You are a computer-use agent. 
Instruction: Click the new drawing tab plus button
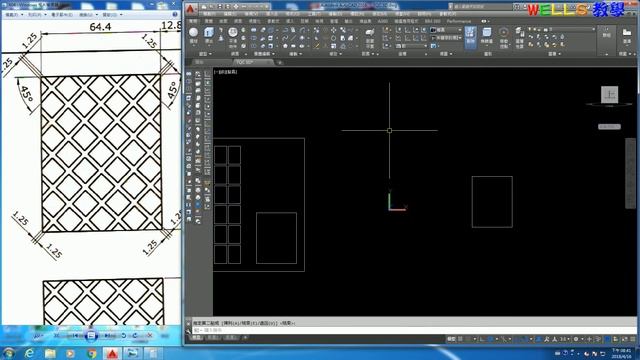280,62
